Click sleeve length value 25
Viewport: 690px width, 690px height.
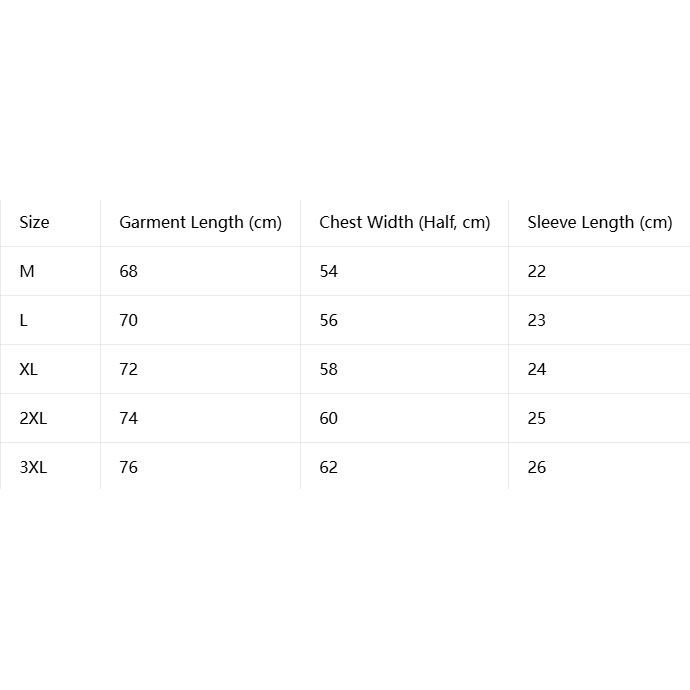pyautogui.click(x=537, y=418)
